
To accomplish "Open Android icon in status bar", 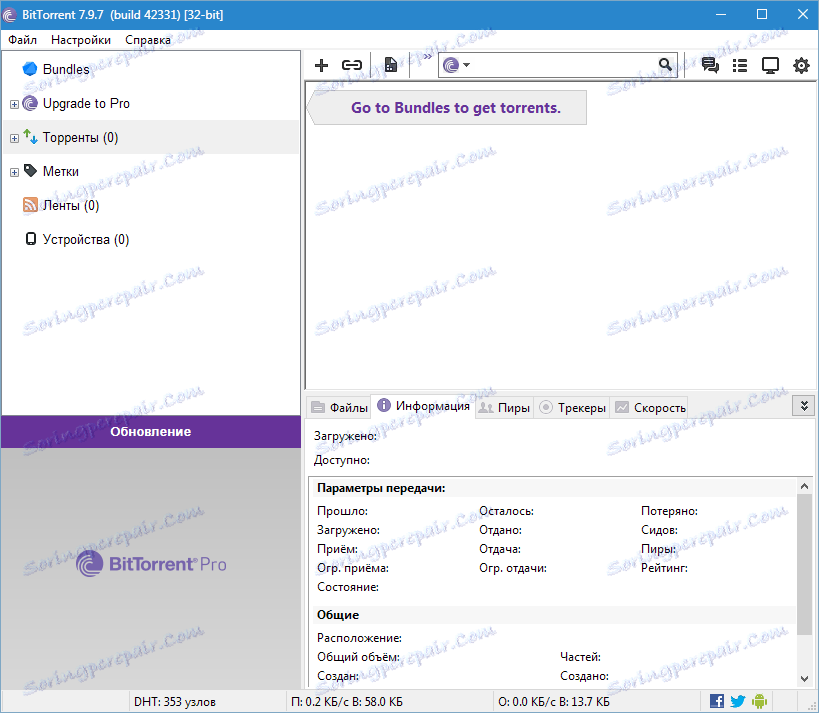I will 759,701.
